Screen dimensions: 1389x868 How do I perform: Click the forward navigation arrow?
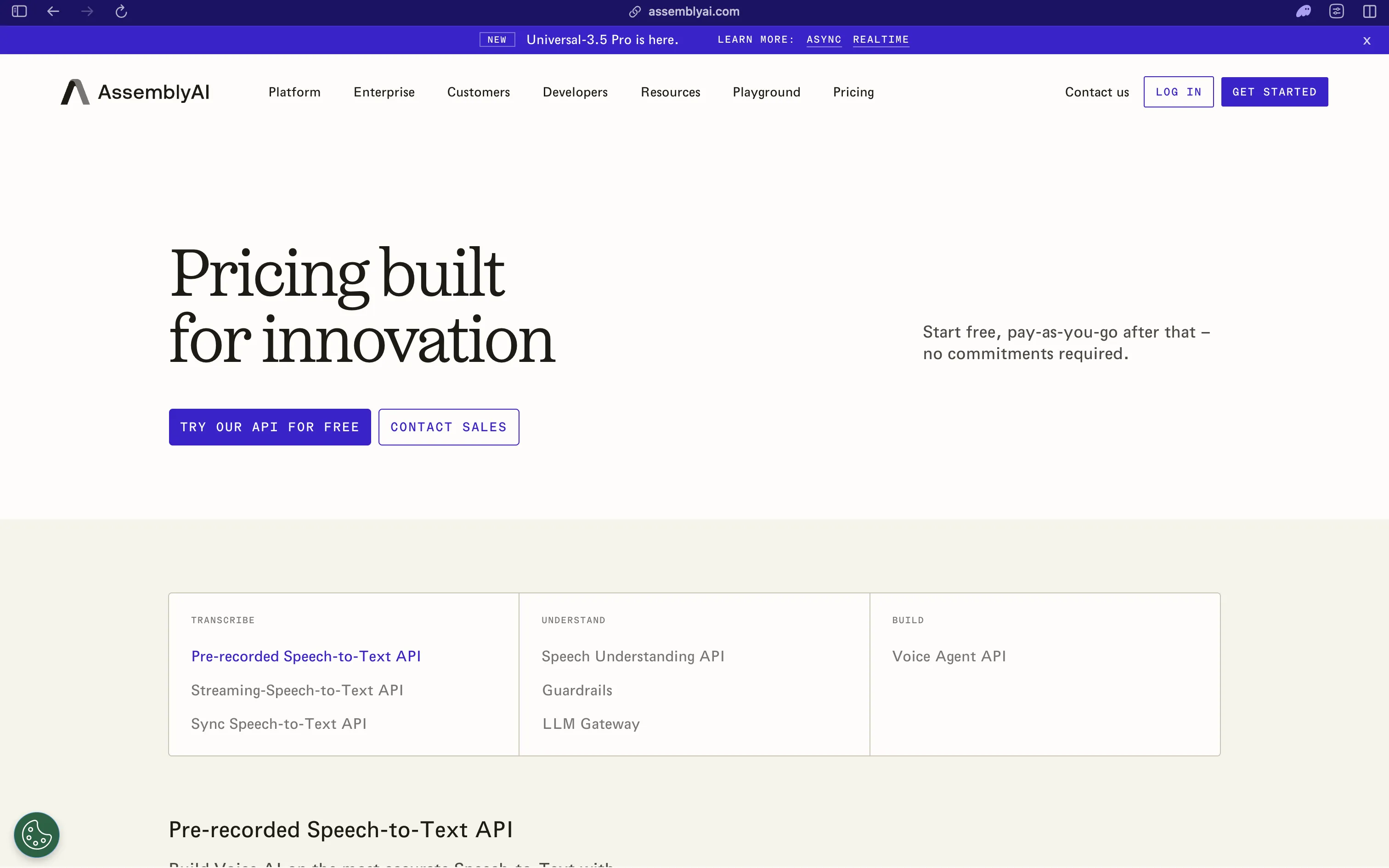[87, 11]
